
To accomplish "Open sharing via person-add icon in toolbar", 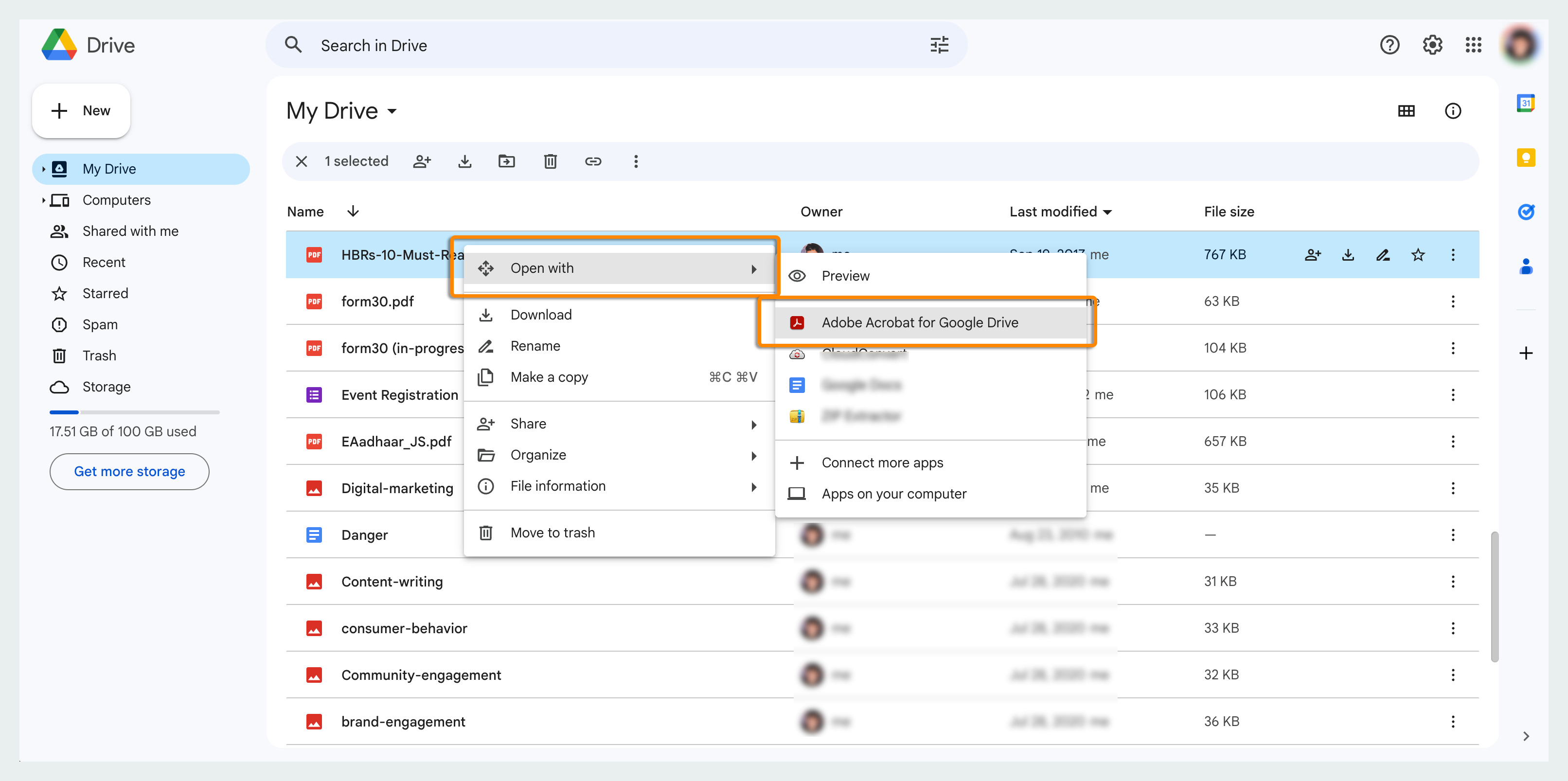I will [423, 161].
